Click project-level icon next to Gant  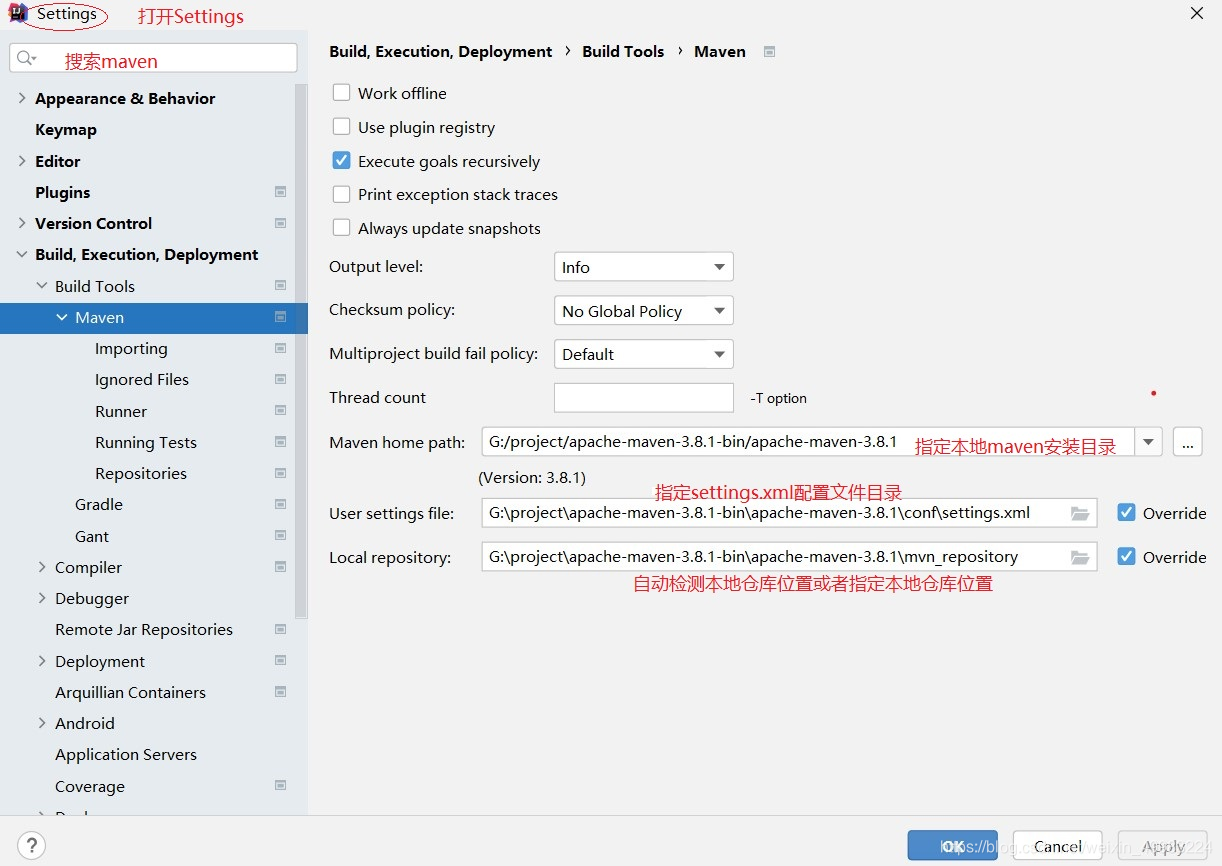(x=281, y=536)
